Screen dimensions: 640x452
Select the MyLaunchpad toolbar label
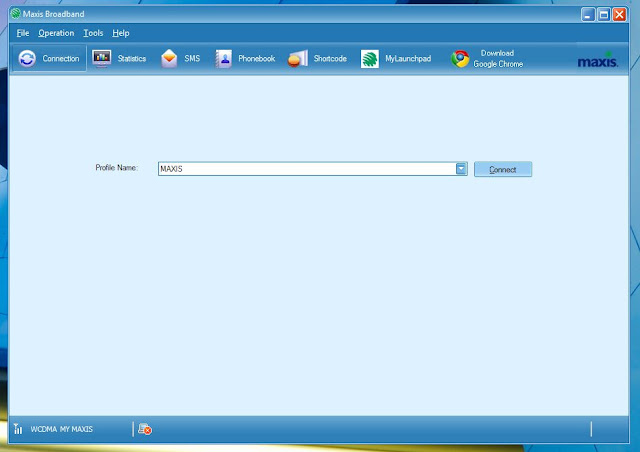(408, 59)
